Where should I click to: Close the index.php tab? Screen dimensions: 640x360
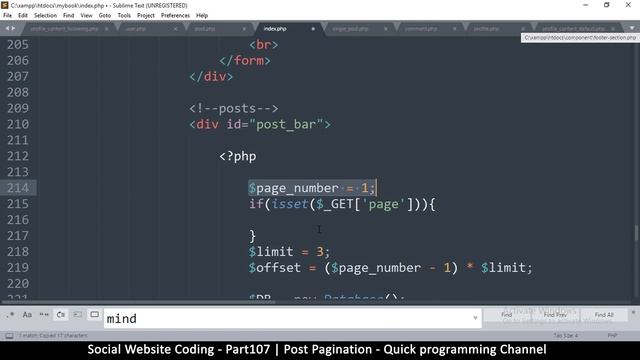pos(313,29)
